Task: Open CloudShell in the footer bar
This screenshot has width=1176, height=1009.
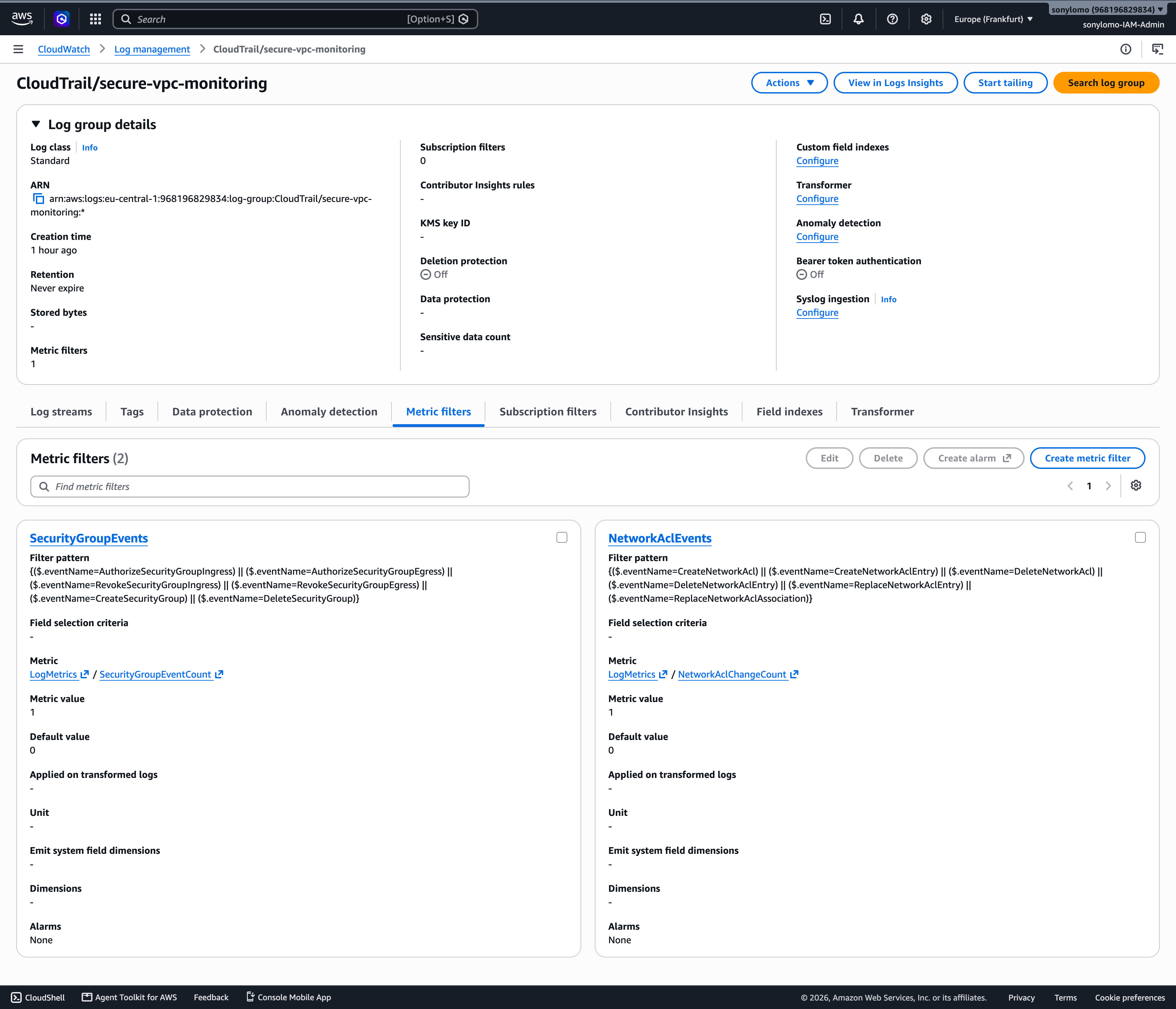Action: click(x=38, y=997)
